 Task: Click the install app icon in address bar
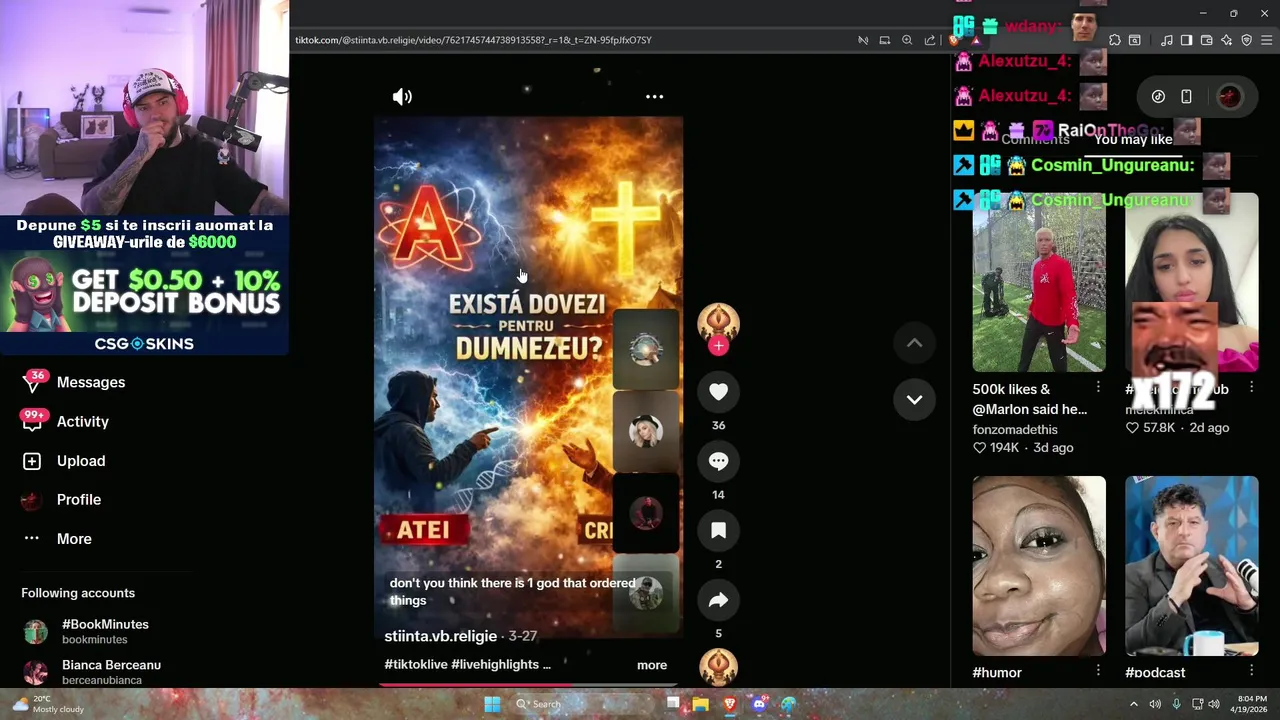tap(885, 40)
